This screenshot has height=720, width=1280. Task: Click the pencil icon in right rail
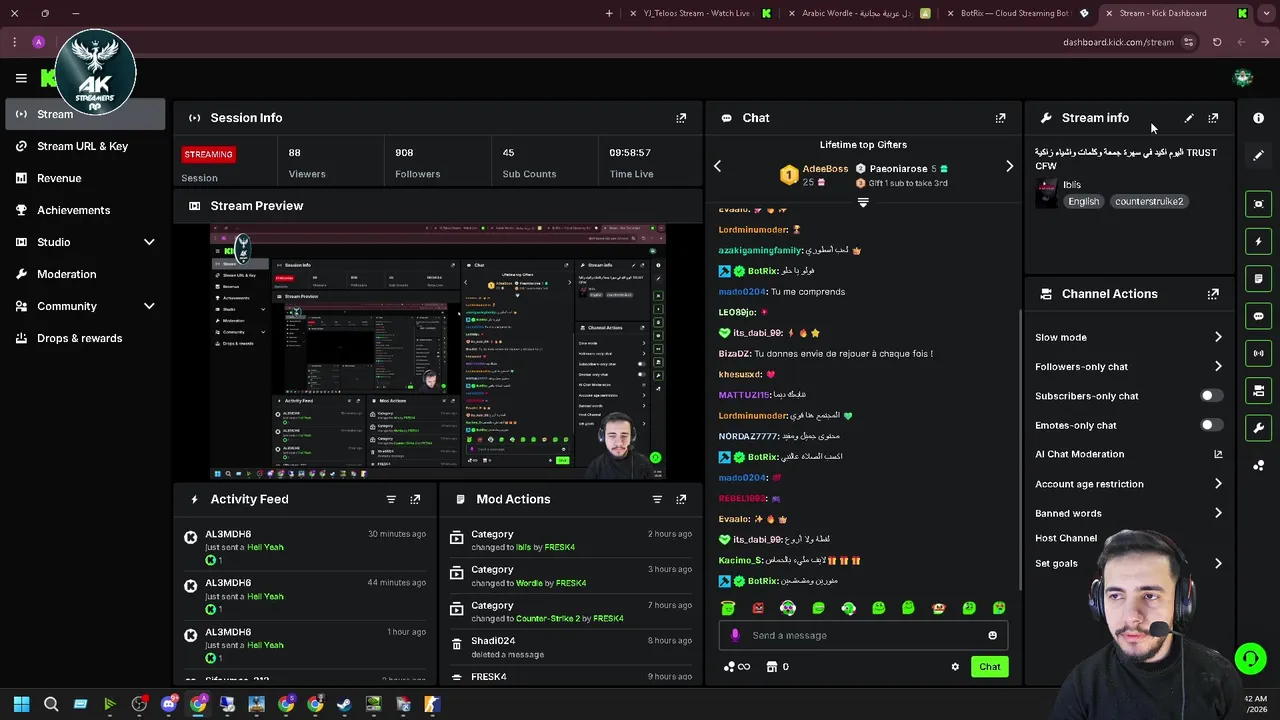click(1258, 155)
